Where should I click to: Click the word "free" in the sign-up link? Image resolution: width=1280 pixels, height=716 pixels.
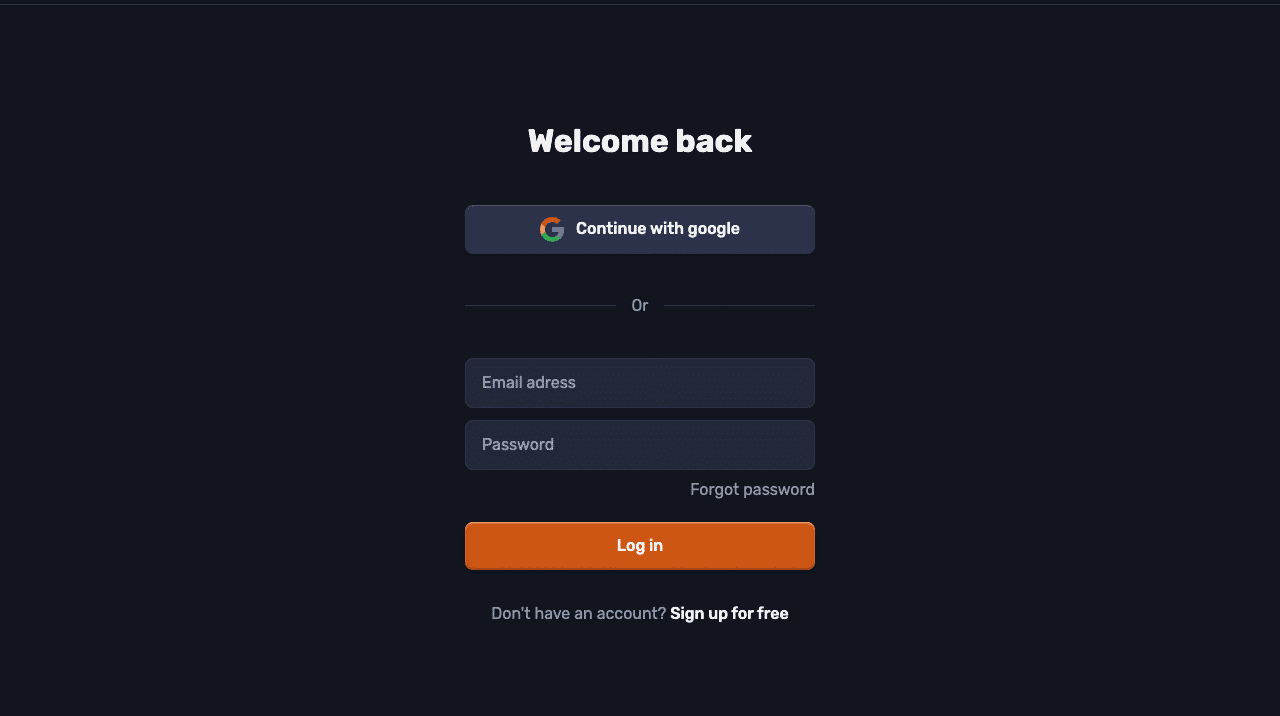(773, 613)
